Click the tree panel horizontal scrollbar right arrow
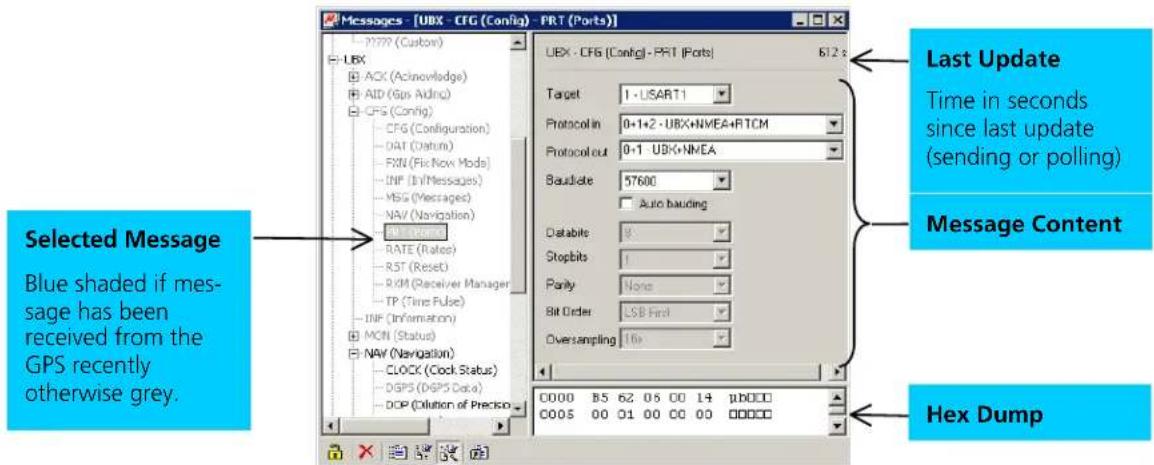1154x465 pixels. click(x=503, y=425)
